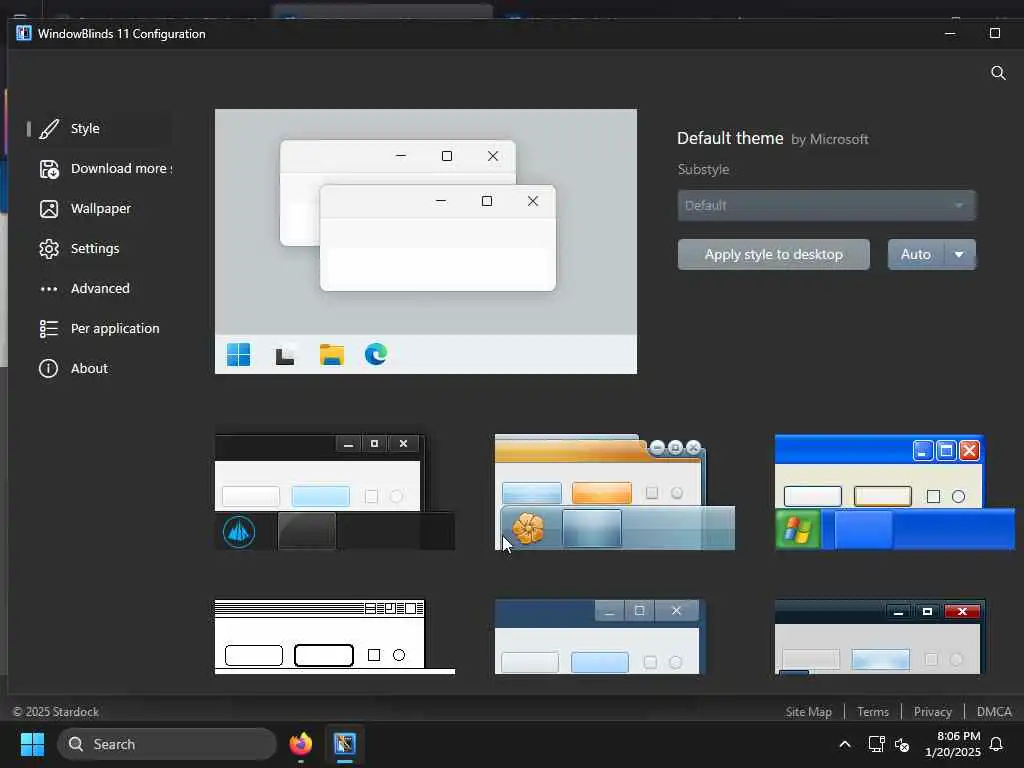Select the navy blue flat skin thumbnail
Viewport: 1024px width, 768px height.
[x=600, y=637]
